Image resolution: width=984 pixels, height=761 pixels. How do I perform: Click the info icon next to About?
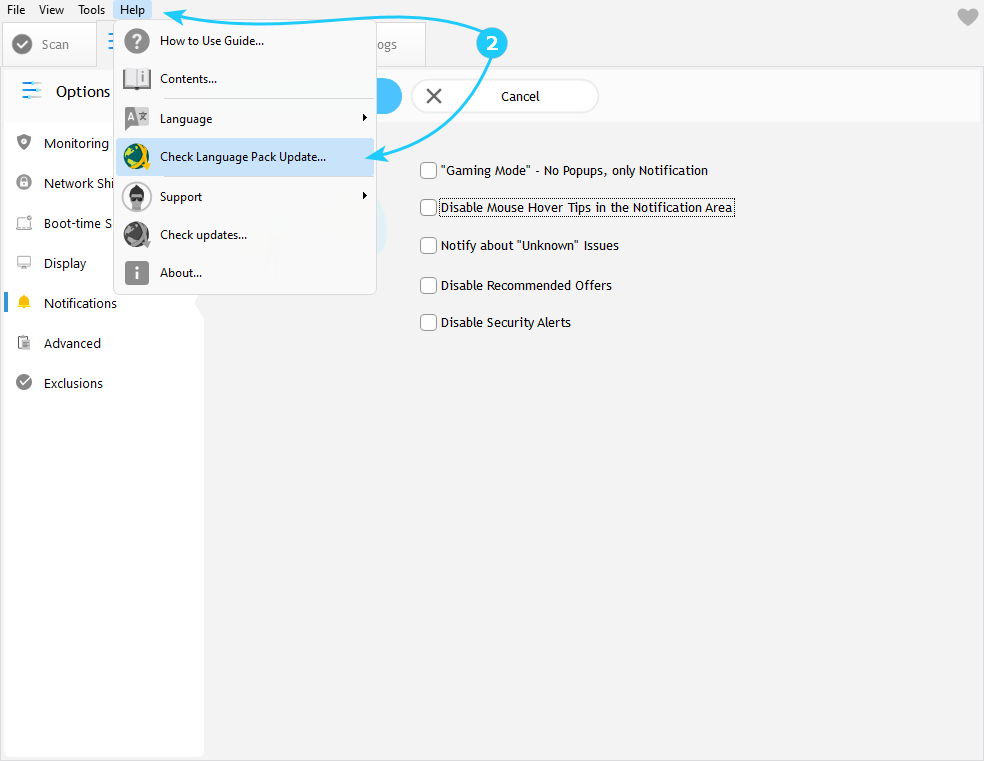(137, 273)
